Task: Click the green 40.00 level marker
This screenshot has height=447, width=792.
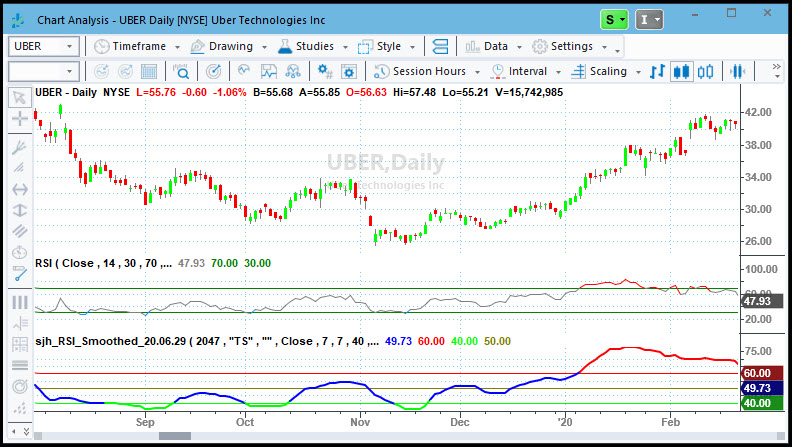Action: coord(762,403)
